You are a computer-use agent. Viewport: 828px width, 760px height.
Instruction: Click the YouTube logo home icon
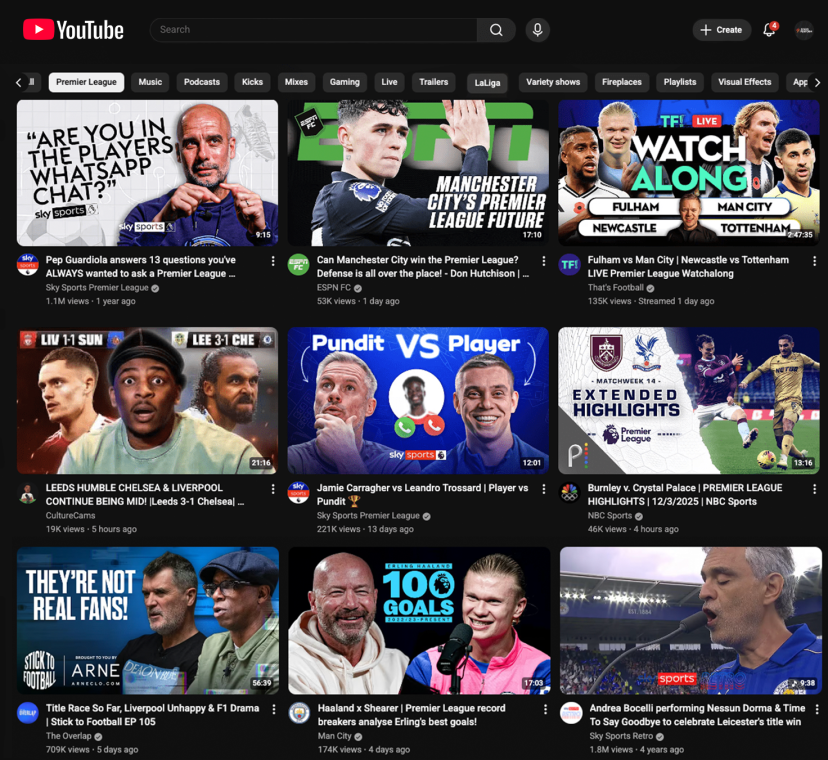[73, 30]
